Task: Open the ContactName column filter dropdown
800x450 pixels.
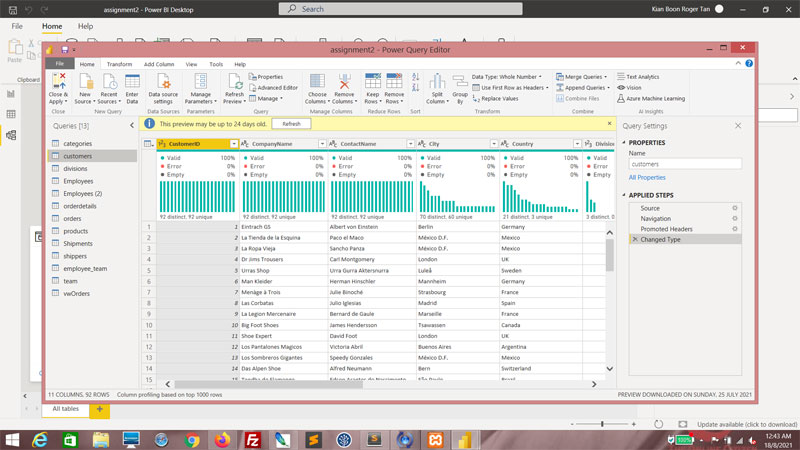Action: (x=410, y=144)
